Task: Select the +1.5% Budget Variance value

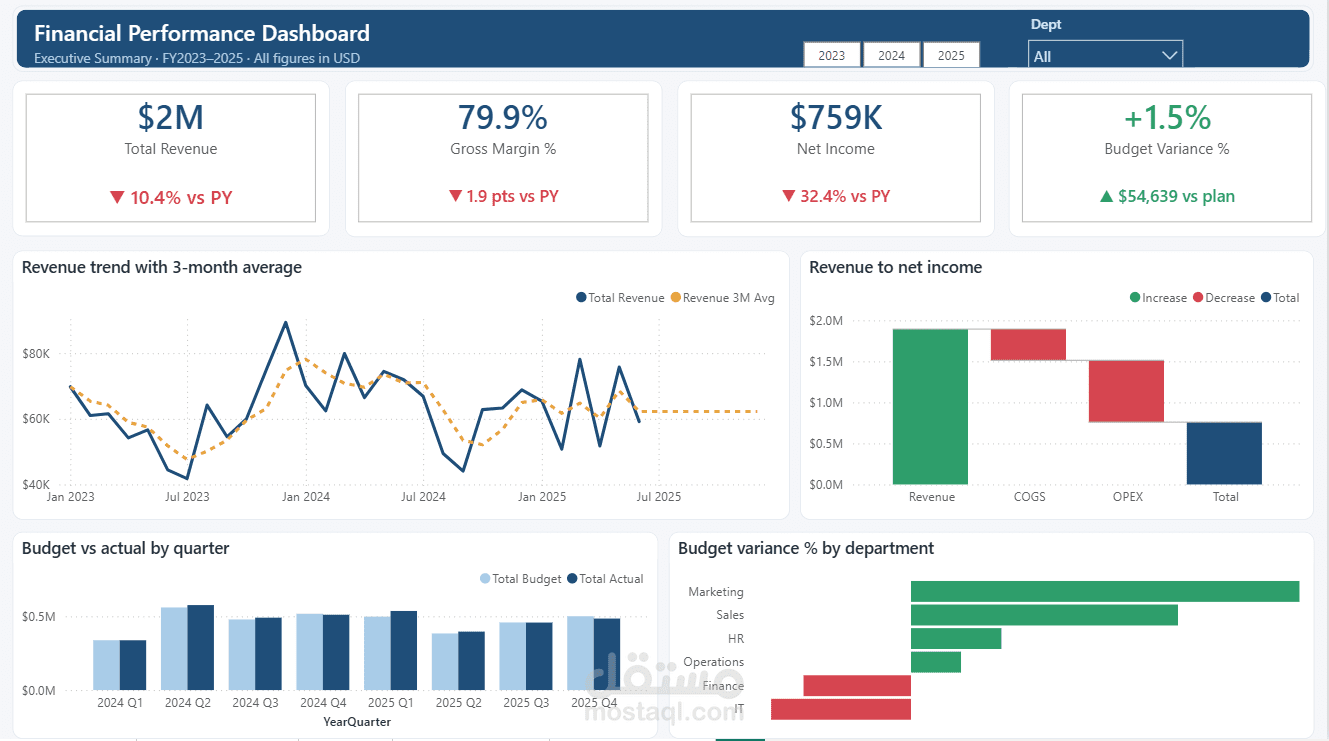Action: click(x=1167, y=118)
